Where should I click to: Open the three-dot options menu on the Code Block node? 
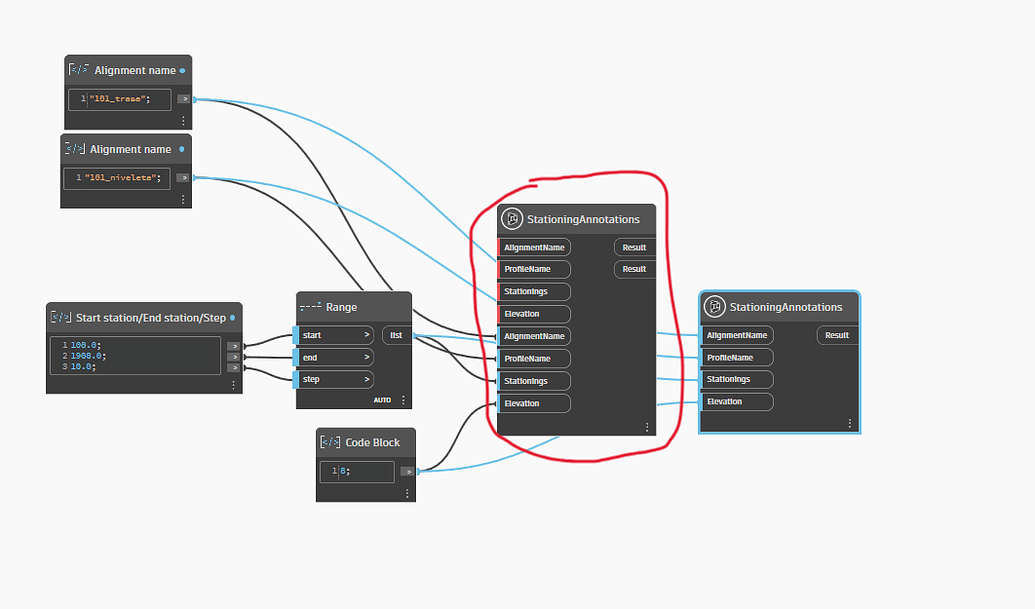pos(407,493)
